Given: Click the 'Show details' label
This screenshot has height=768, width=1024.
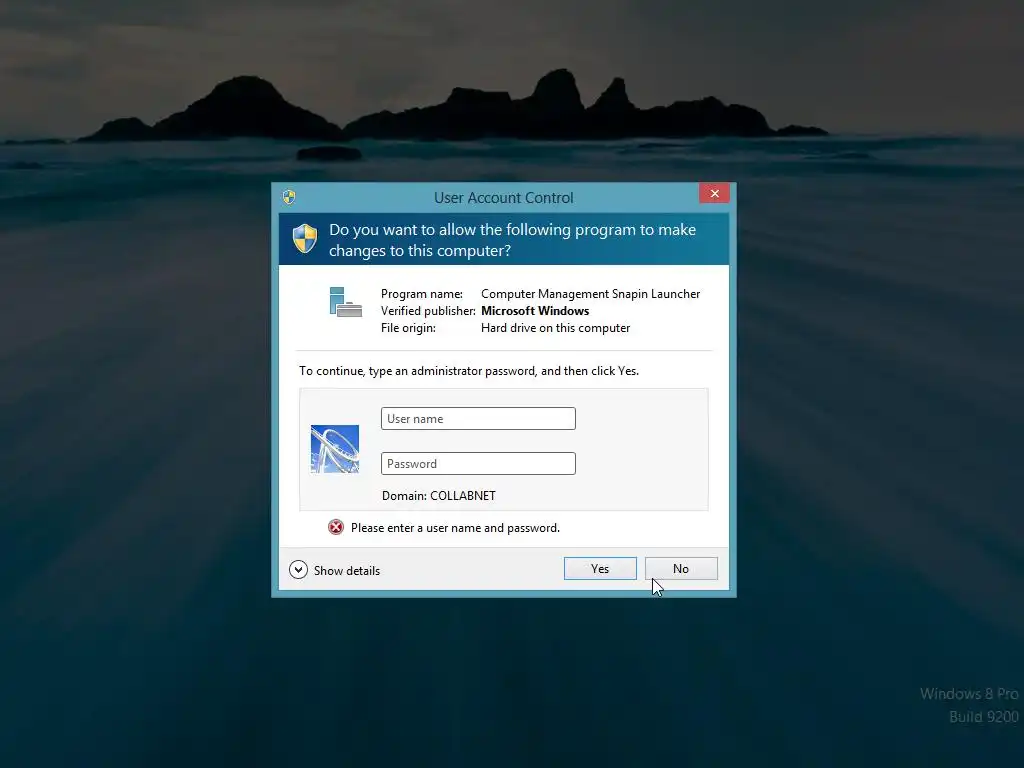Looking at the screenshot, I should coord(347,571).
